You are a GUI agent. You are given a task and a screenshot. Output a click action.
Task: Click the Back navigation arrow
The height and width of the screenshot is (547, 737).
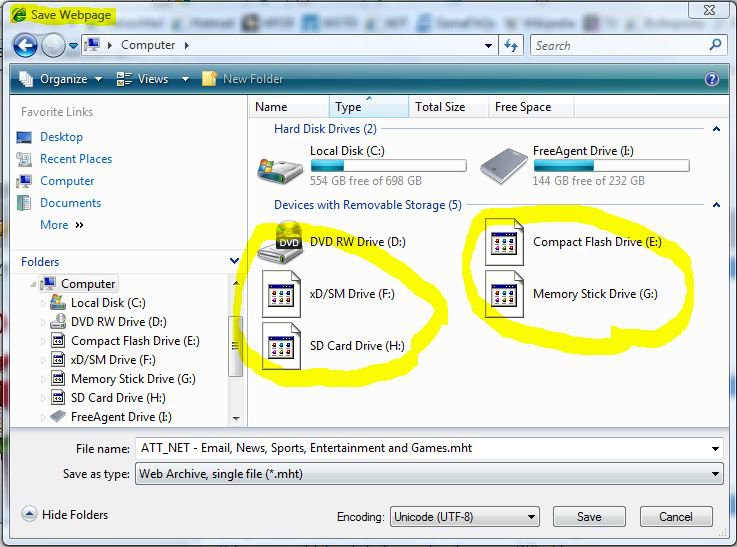[25, 46]
